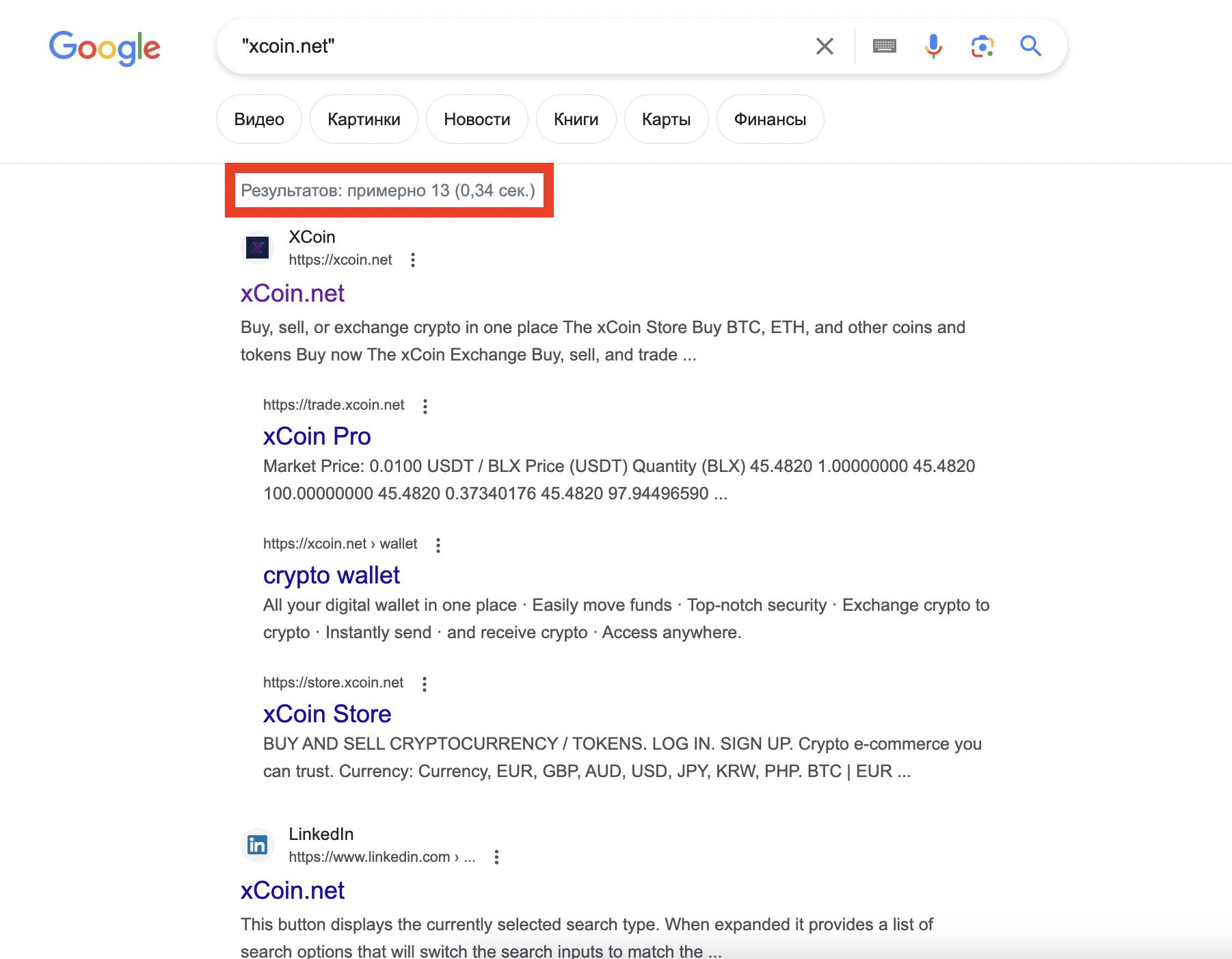Clear the search query with X
Image resolution: width=1232 pixels, height=959 pixels.
click(x=825, y=47)
